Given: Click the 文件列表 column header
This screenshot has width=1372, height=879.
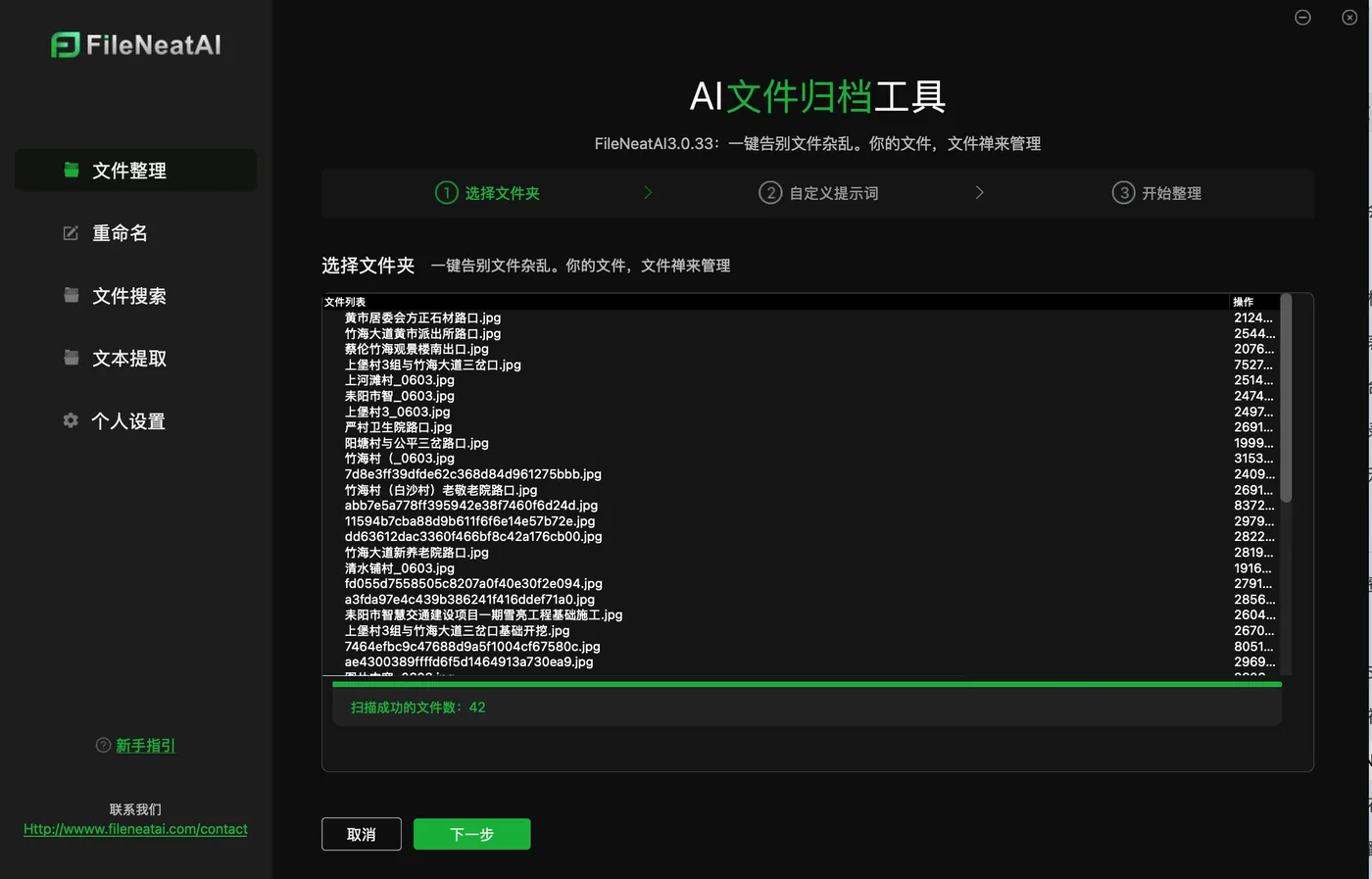Looking at the screenshot, I should [x=345, y=302].
